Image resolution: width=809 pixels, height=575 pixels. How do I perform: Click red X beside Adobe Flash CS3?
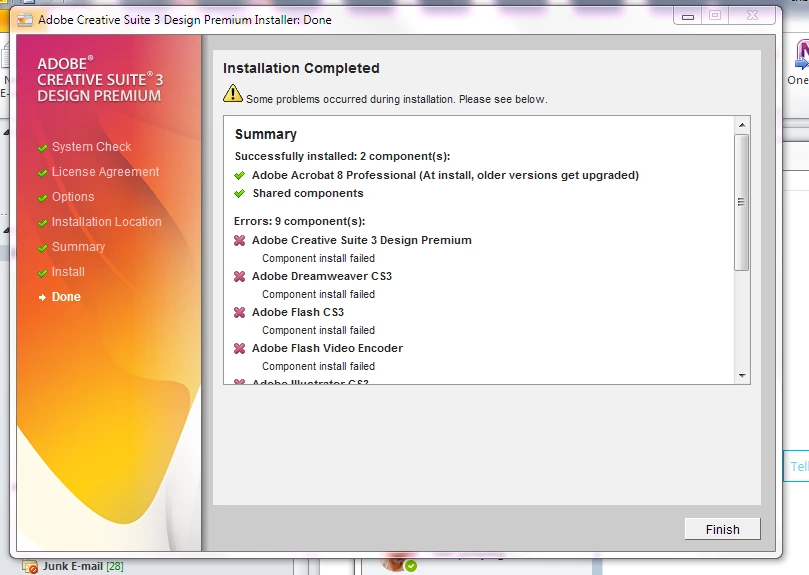click(239, 312)
